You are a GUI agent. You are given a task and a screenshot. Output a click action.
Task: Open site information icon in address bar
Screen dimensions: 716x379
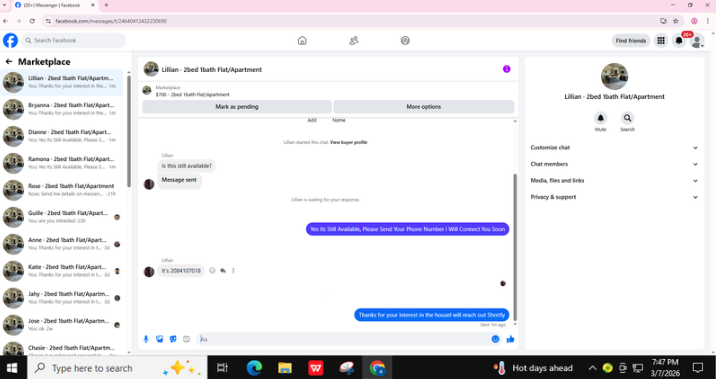48,21
